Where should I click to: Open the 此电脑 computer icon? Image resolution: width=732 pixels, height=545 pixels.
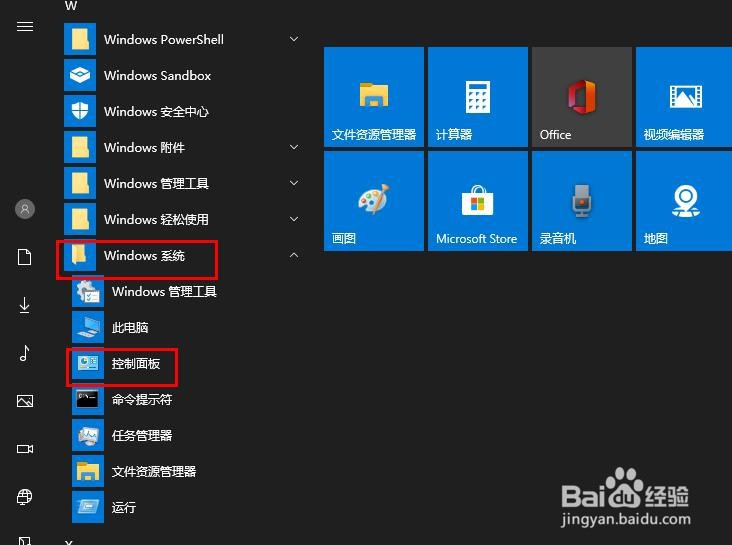[x=88, y=327]
